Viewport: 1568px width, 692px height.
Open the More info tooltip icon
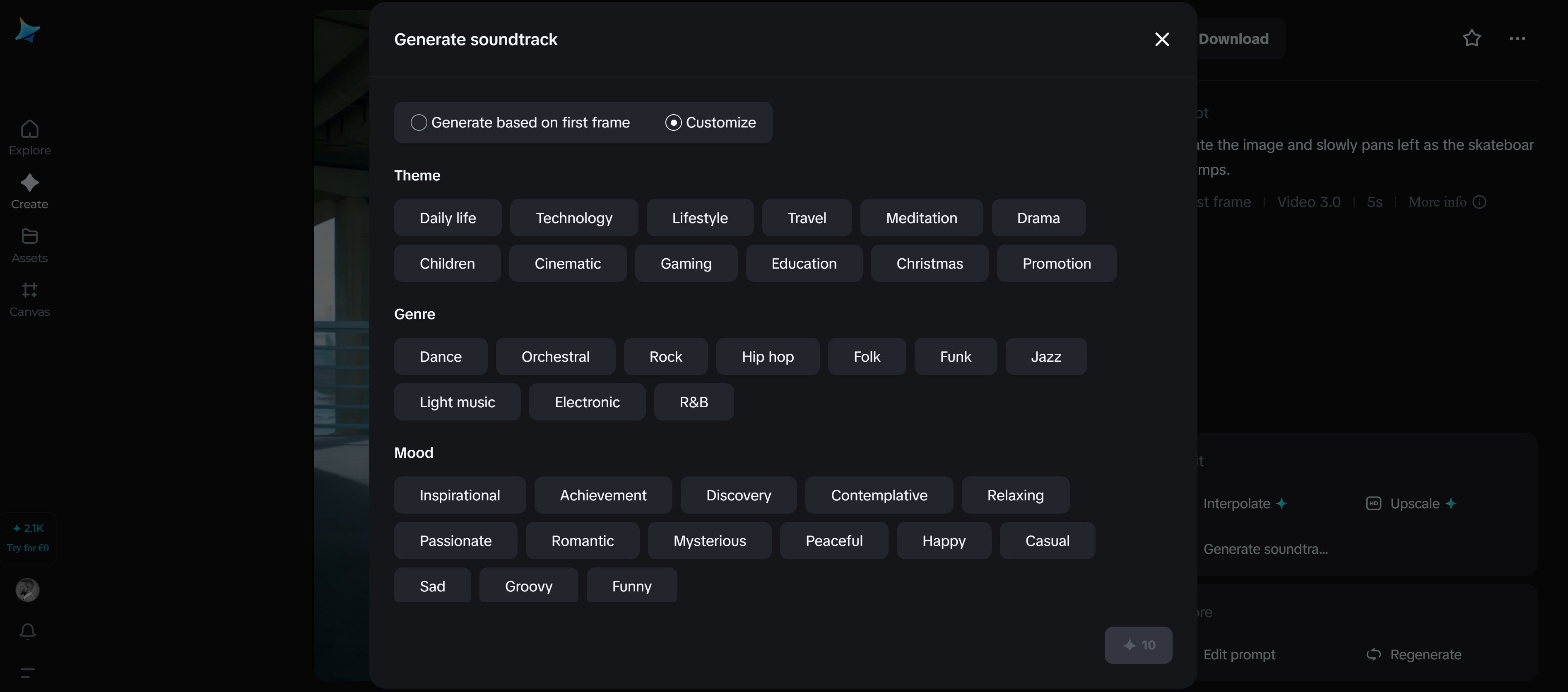tap(1480, 202)
